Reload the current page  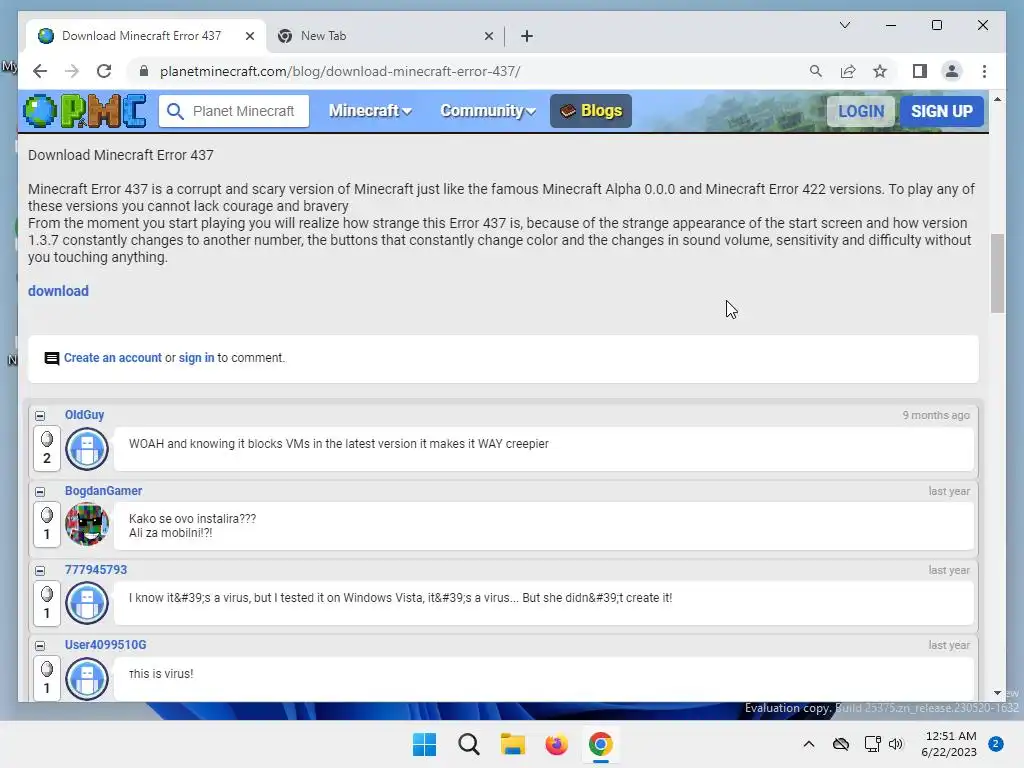click(x=104, y=71)
